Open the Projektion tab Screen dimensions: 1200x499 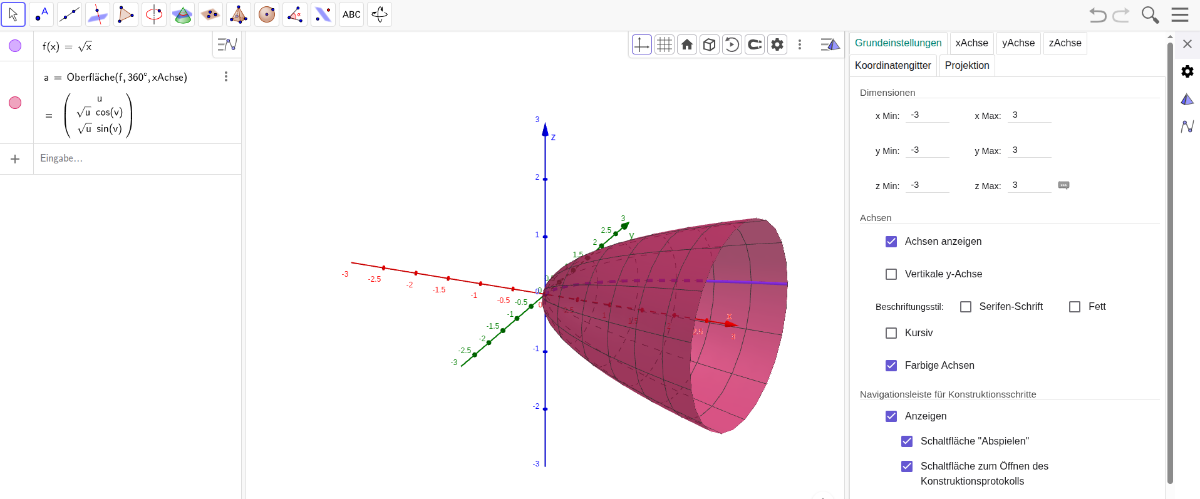[x=966, y=65]
